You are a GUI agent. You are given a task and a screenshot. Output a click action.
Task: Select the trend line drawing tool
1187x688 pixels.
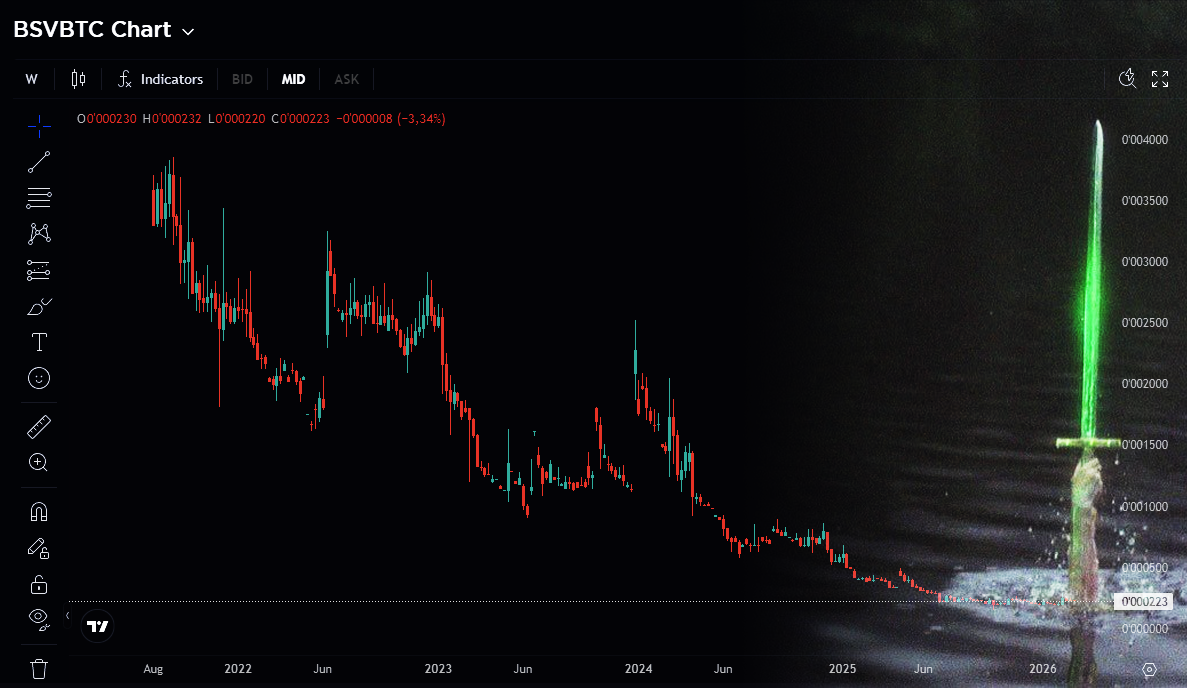[x=39, y=162]
